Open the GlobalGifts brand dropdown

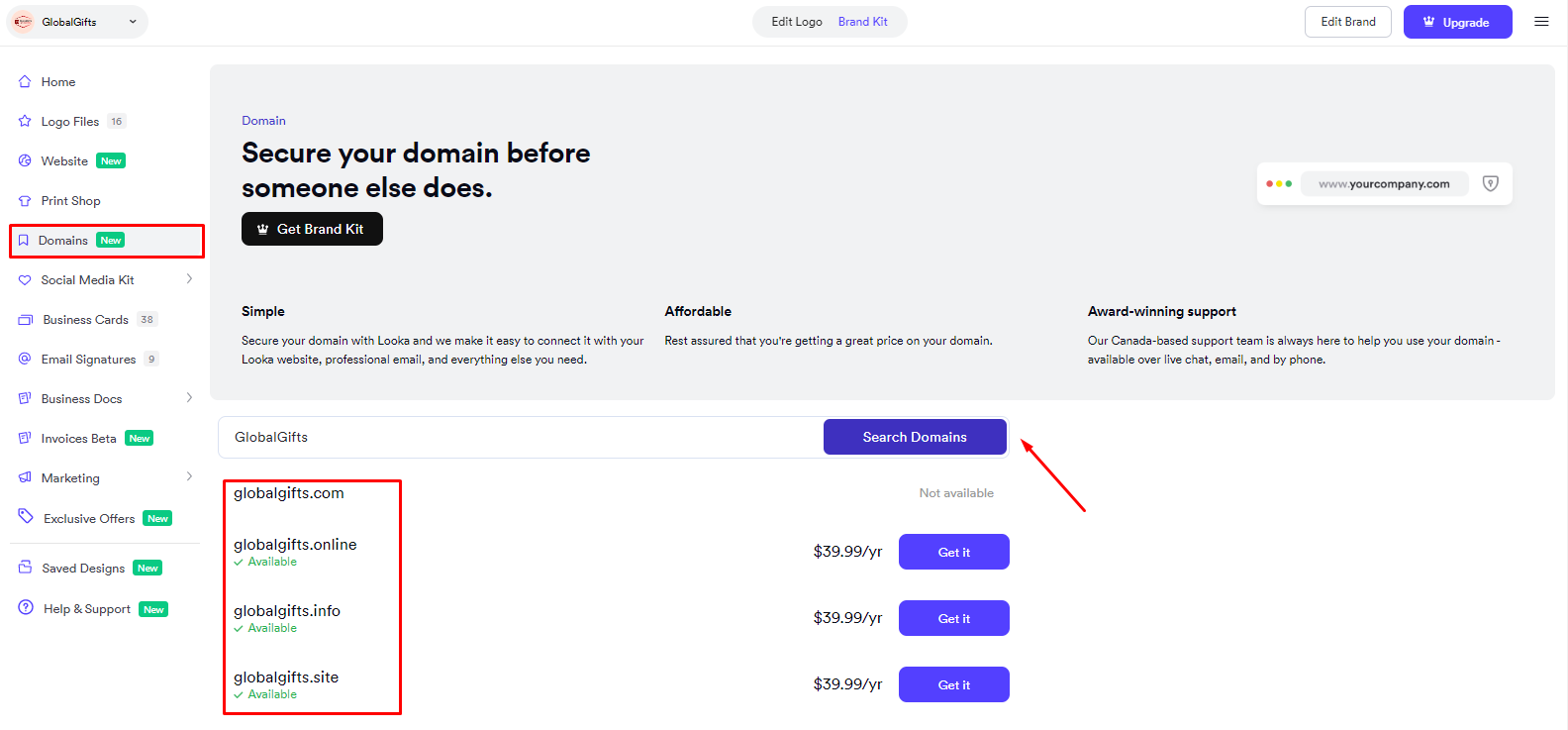click(x=77, y=22)
